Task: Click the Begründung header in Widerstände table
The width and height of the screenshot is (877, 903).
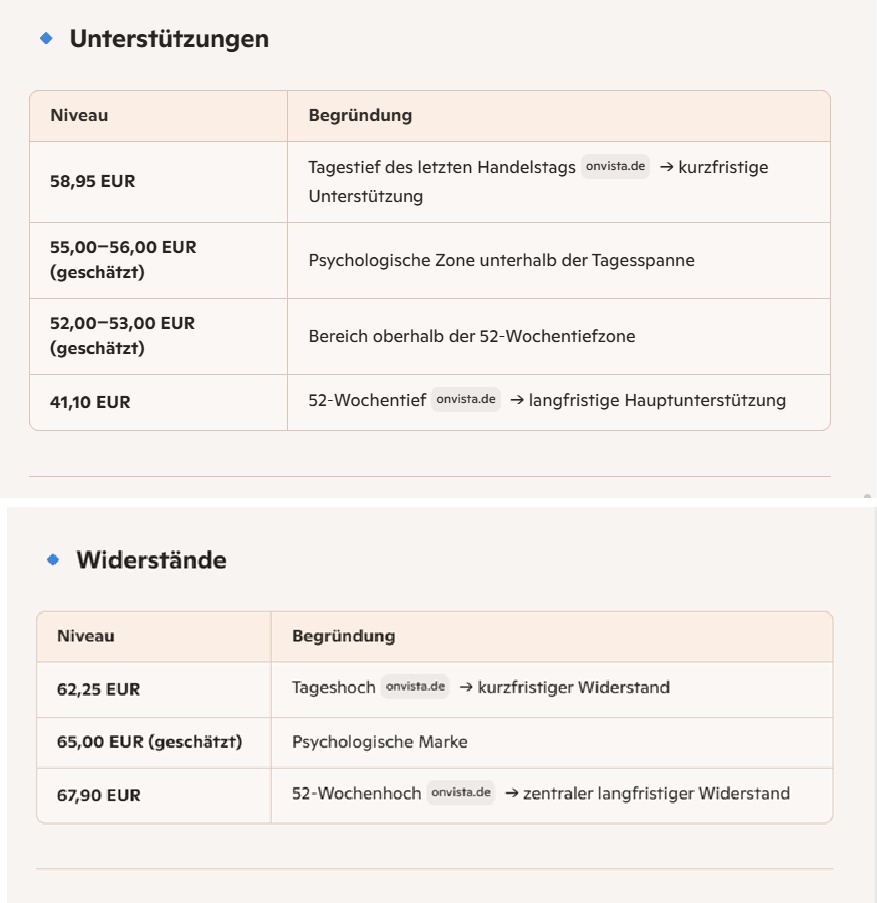Action: 343,636
